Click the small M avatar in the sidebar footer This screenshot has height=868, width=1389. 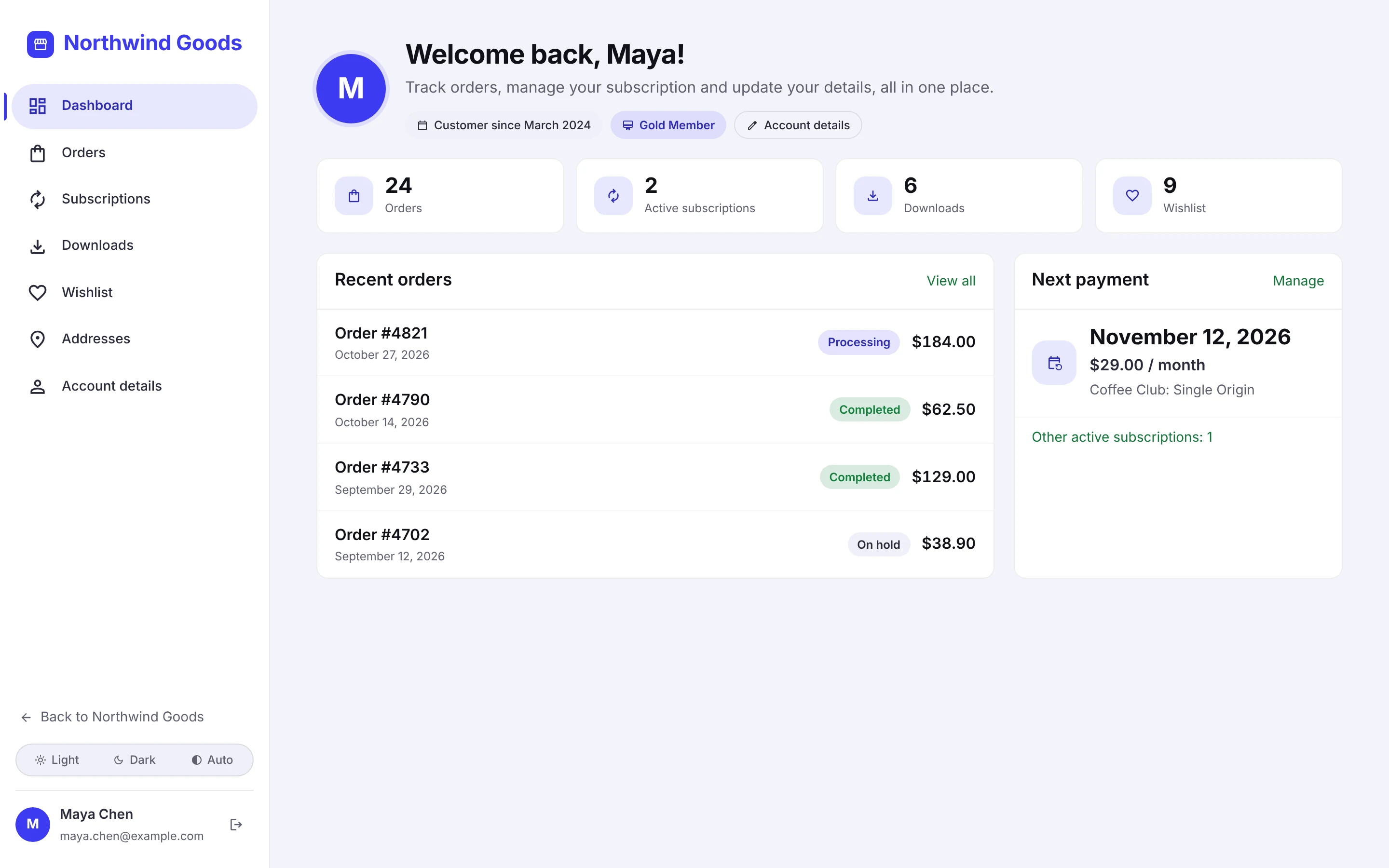point(33,825)
